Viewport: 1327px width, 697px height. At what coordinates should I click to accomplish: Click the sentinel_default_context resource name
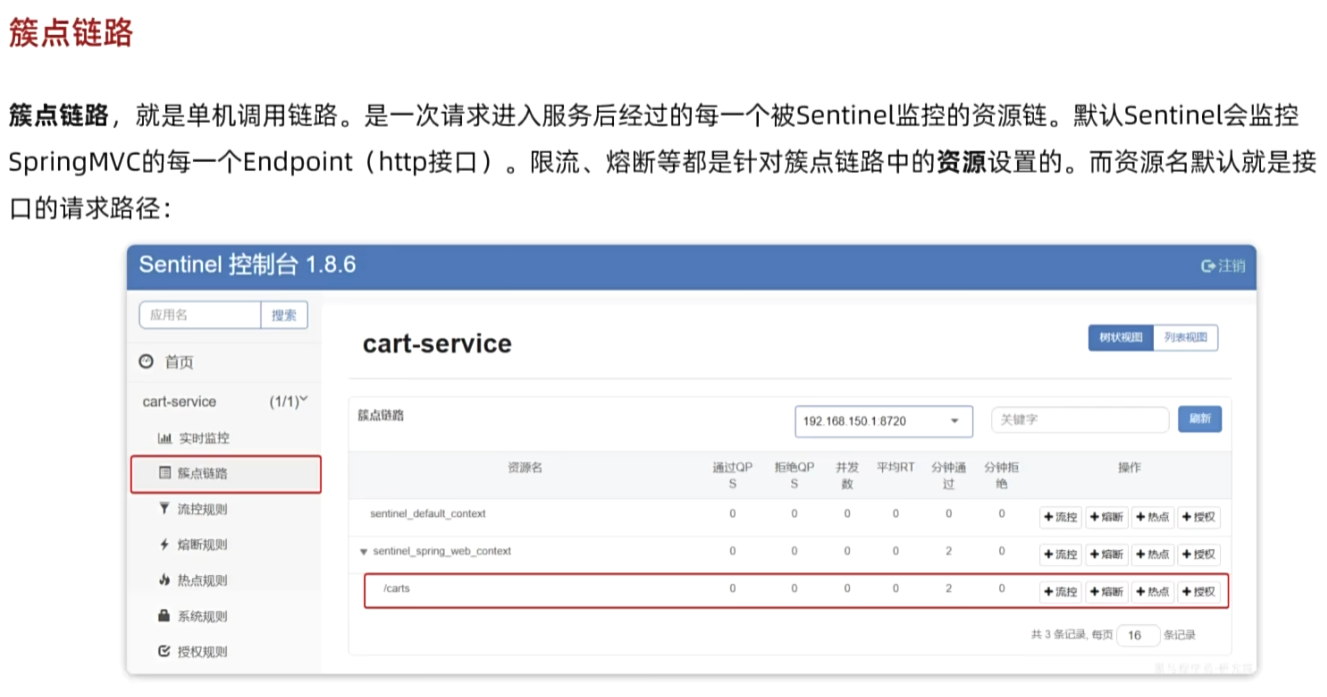[x=428, y=514]
